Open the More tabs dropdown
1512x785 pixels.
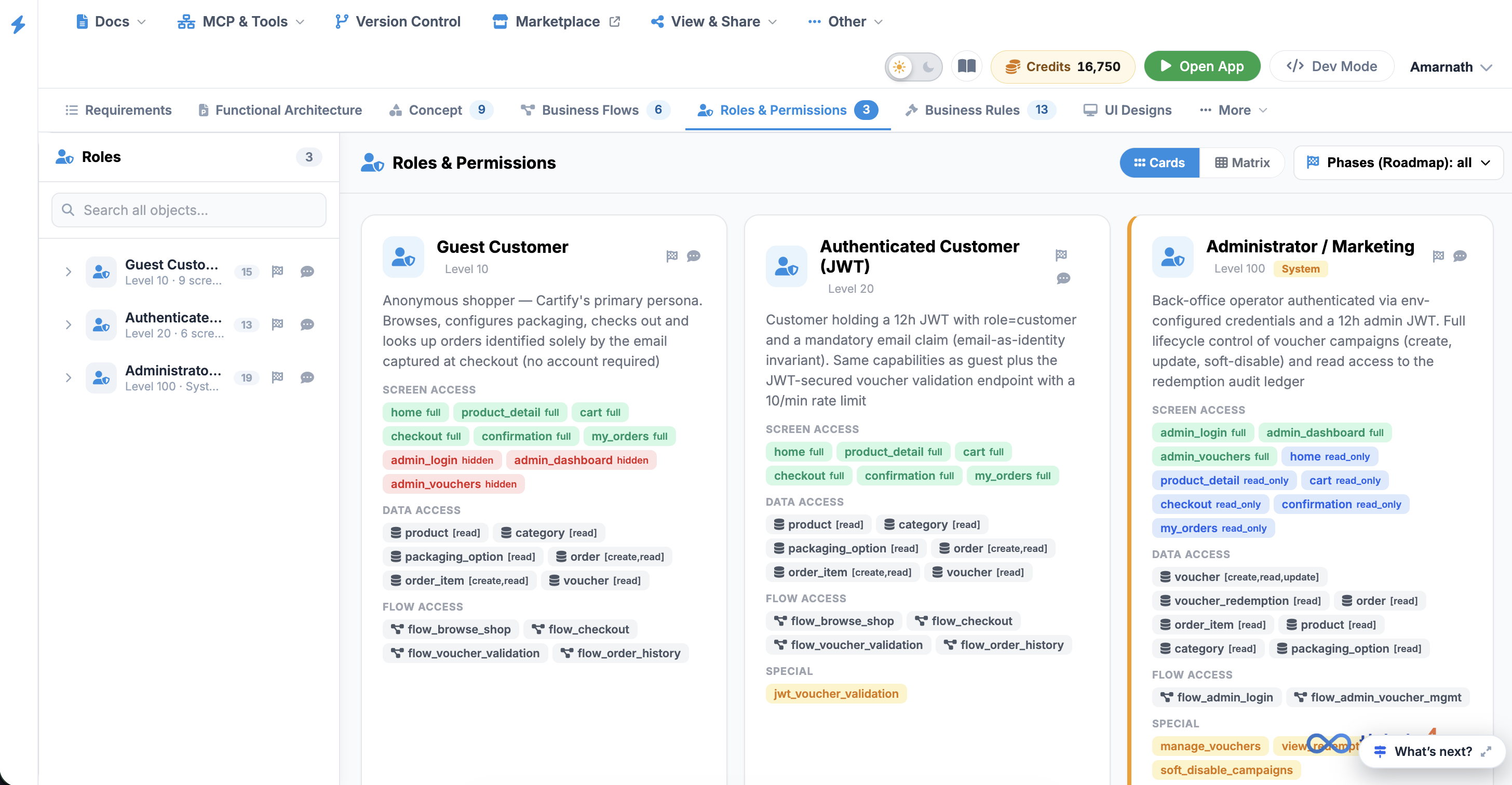point(1233,110)
